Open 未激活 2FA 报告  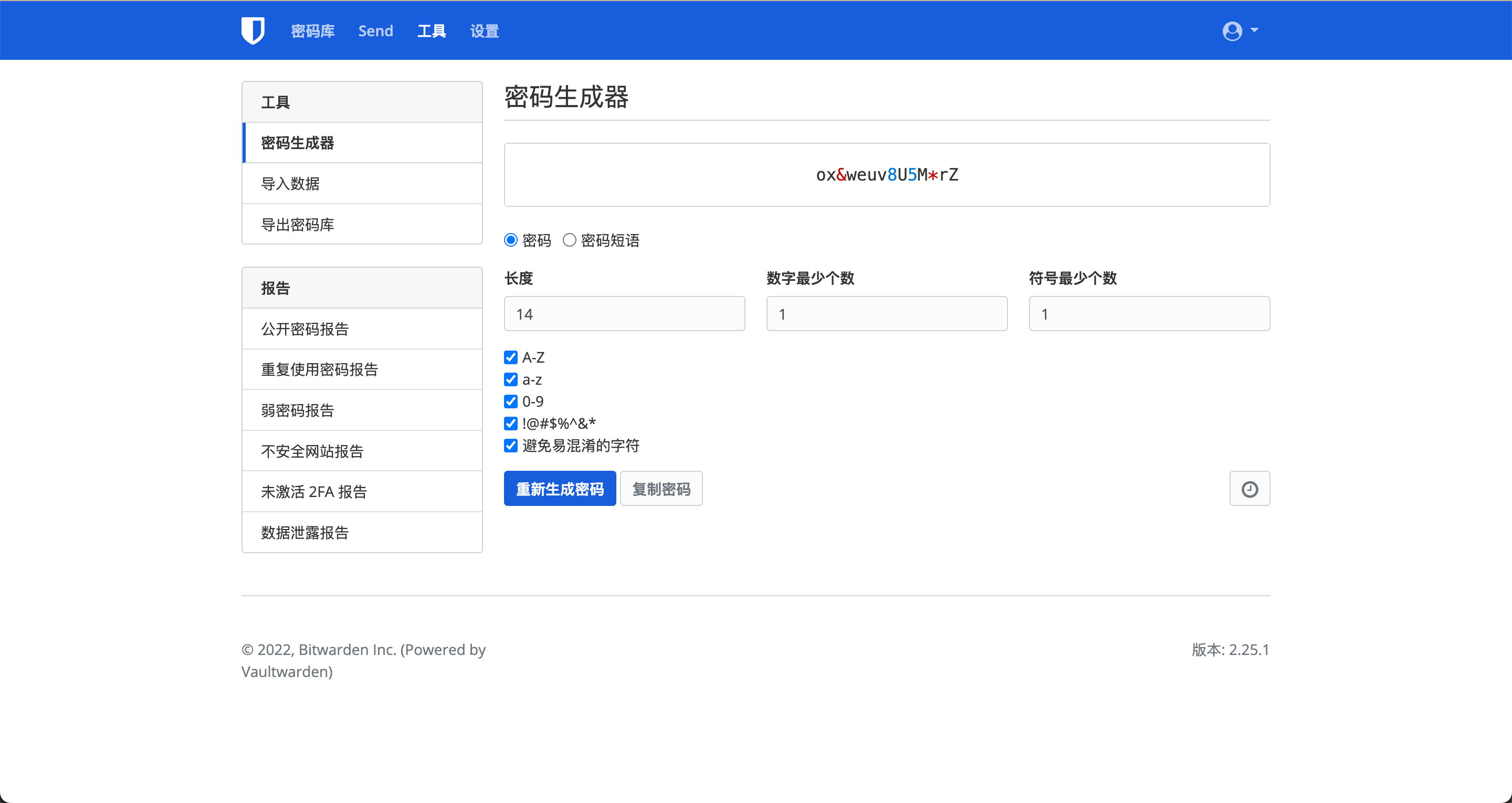point(362,491)
